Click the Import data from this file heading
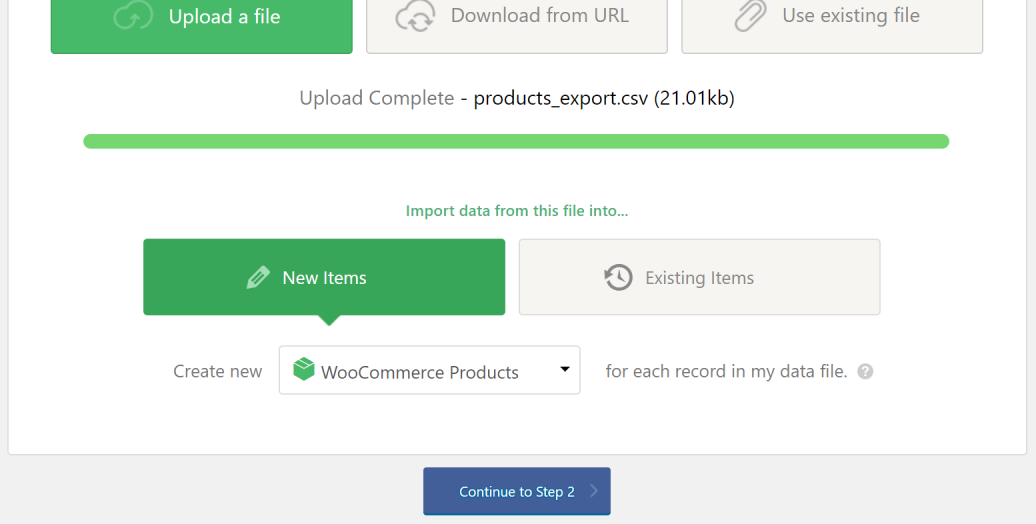The height and width of the screenshot is (524, 1036). click(517, 211)
